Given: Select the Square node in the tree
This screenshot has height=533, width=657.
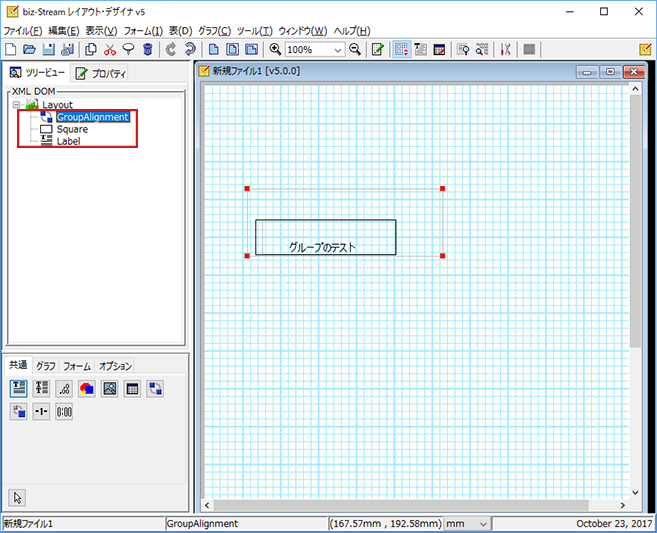Looking at the screenshot, I should click(72, 129).
